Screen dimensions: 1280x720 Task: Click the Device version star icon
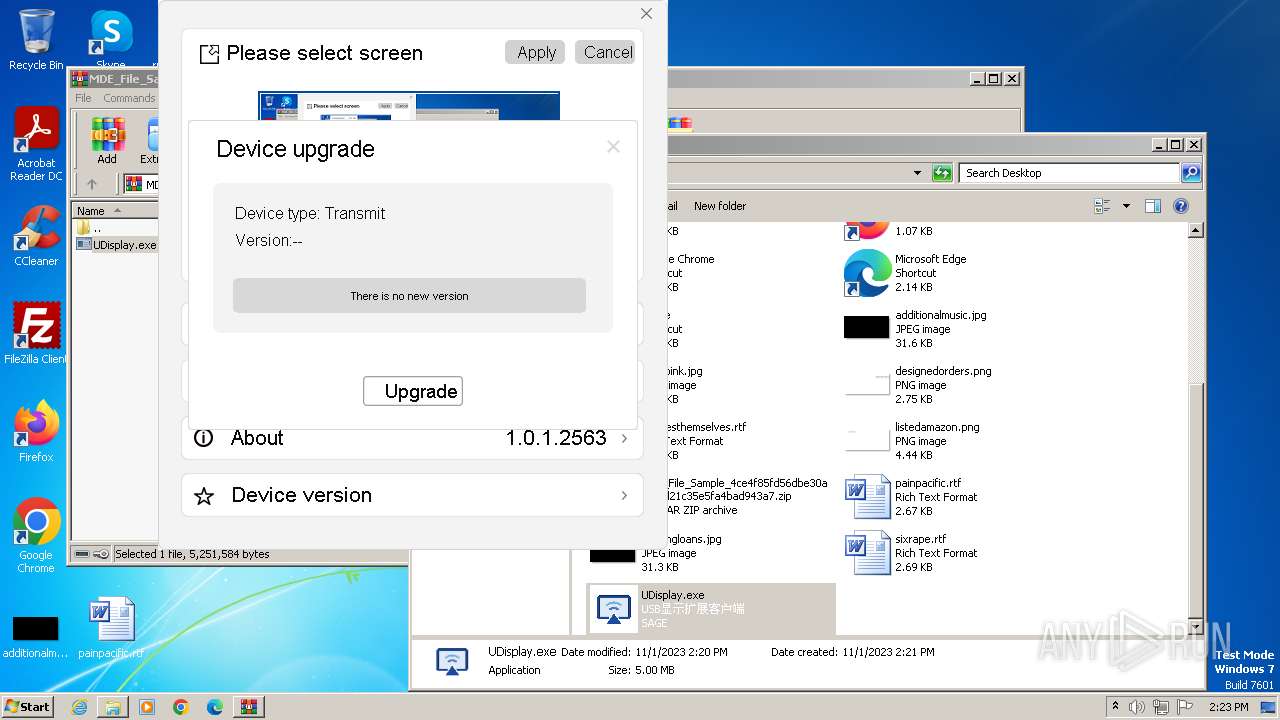point(204,496)
